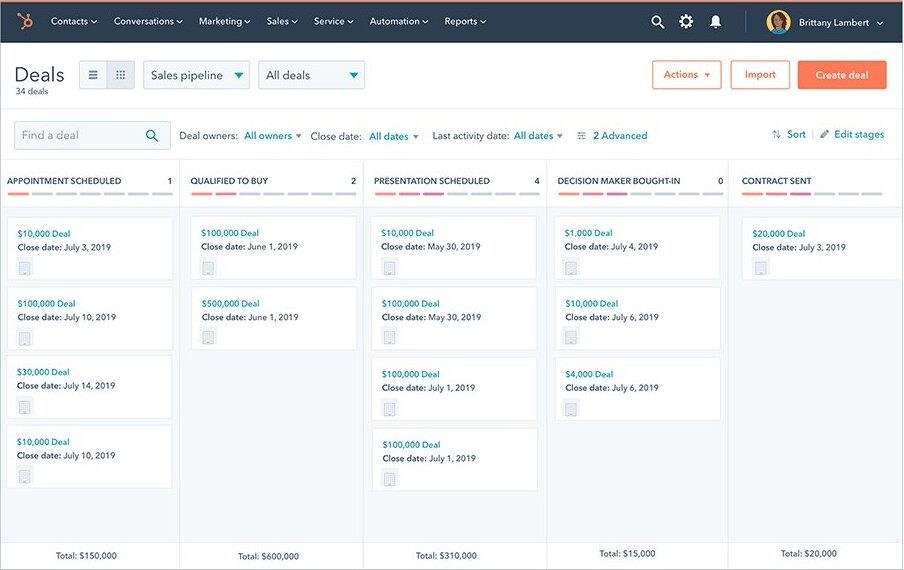
Task: Click the magnifier in Find a deal box
Action: pos(152,135)
